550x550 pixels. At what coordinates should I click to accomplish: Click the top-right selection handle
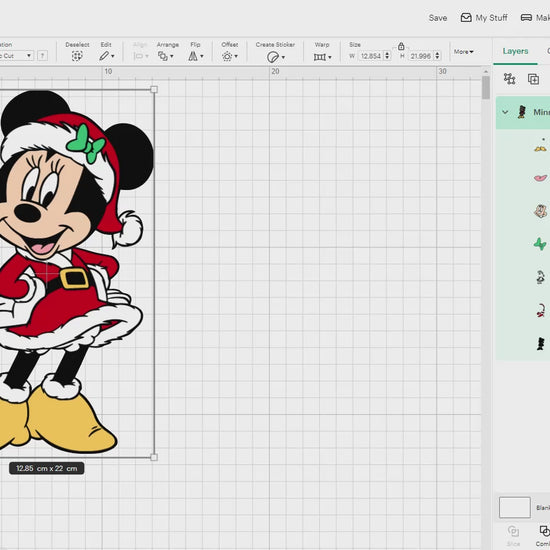click(154, 89)
